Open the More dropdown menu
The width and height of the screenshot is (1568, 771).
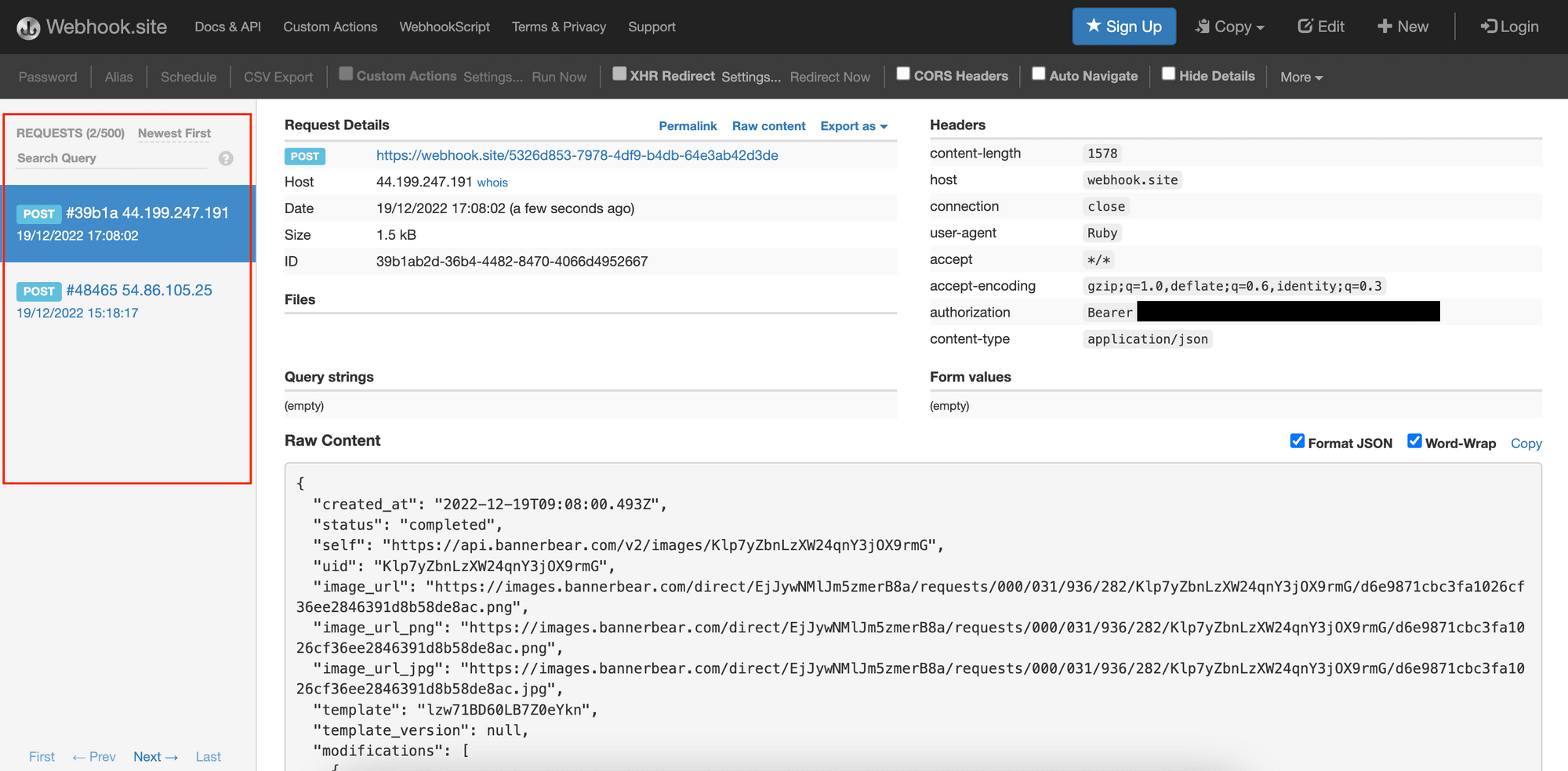coord(1301,77)
